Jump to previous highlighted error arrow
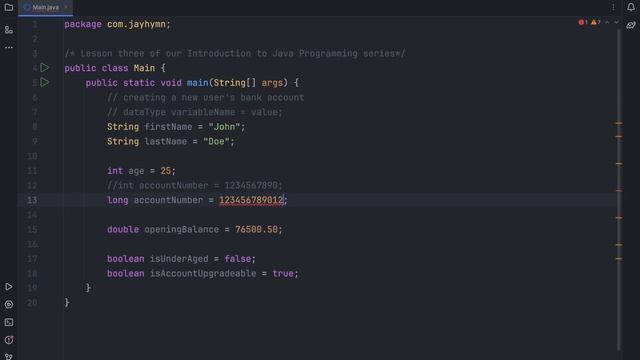The height and width of the screenshot is (360, 640). (607, 22)
